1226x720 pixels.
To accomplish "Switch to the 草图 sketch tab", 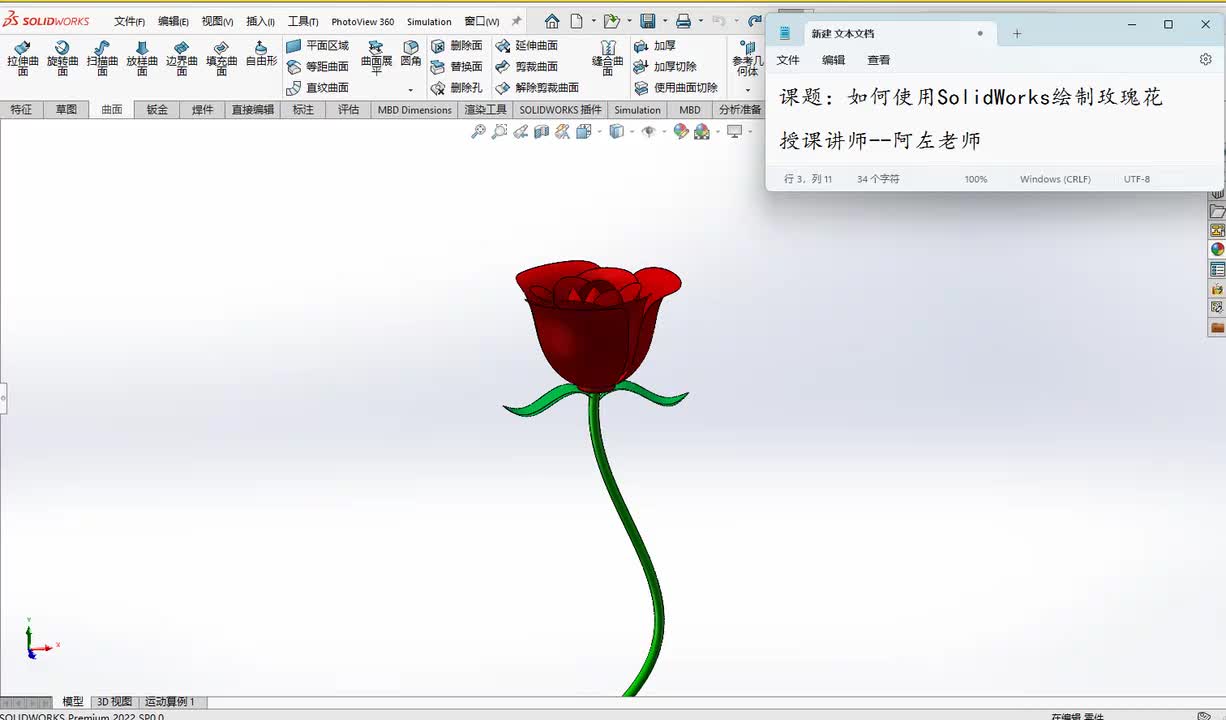I will pyautogui.click(x=66, y=110).
